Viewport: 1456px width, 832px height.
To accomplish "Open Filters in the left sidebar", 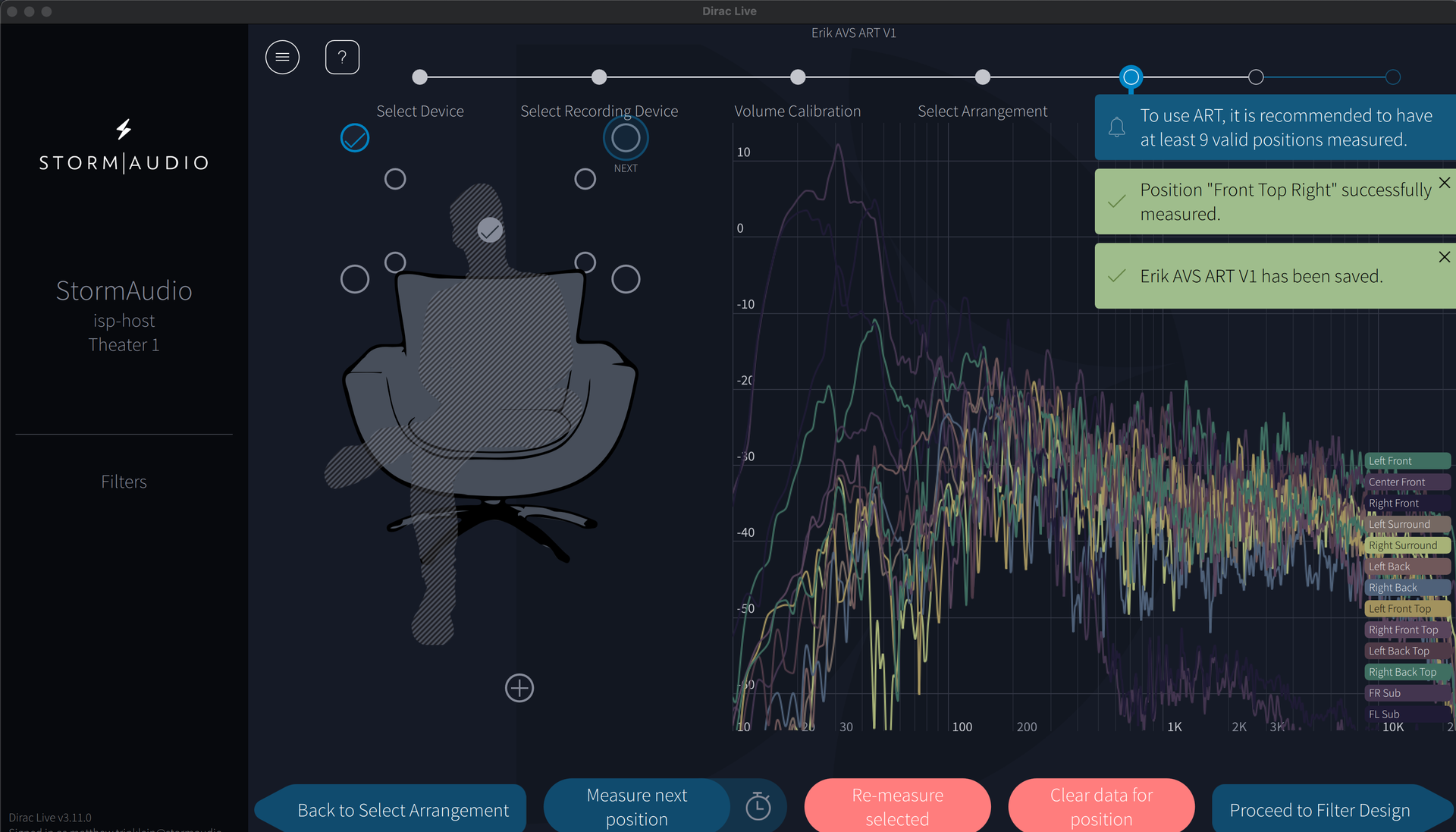I will click(x=124, y=482).
